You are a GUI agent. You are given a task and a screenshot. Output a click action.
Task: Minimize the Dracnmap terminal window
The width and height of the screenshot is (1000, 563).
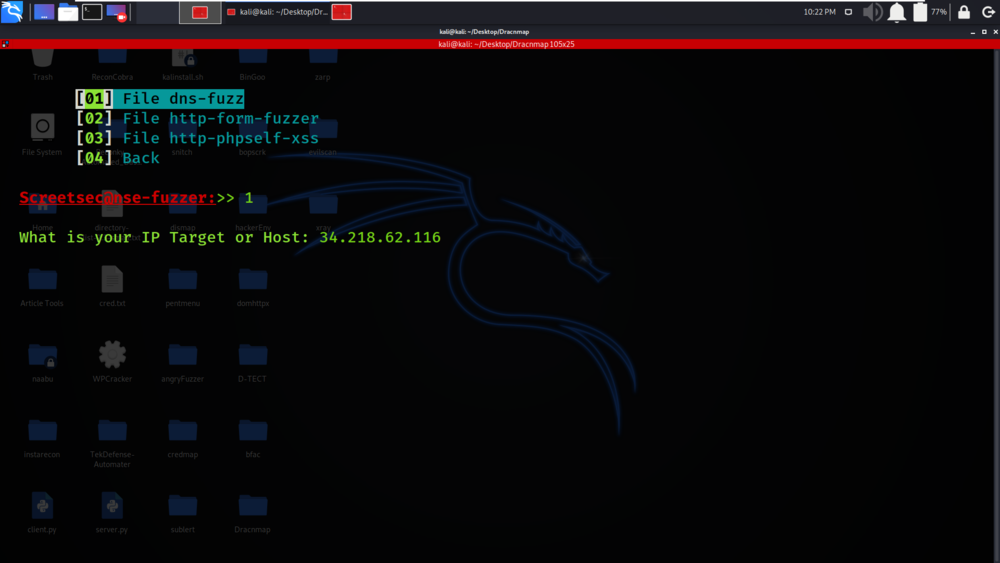(973, 32)
